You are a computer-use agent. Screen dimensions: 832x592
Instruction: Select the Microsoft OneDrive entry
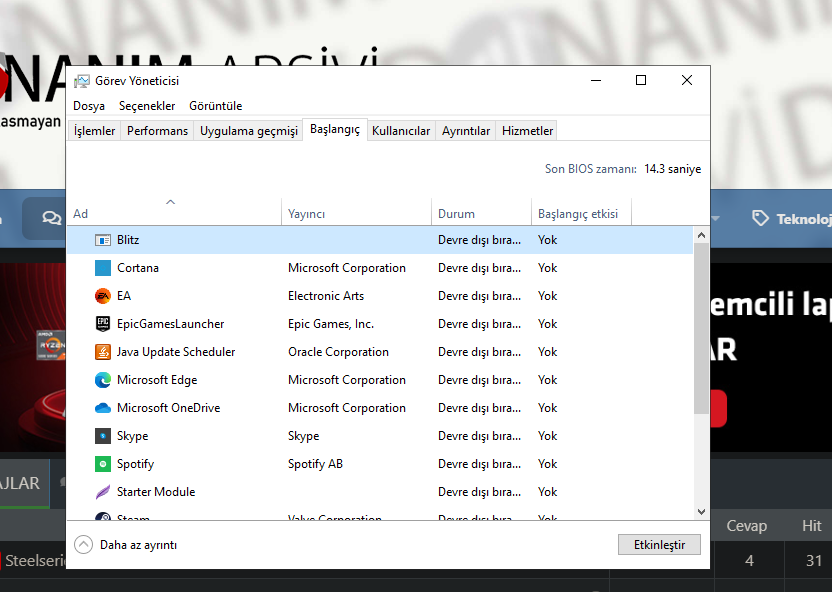tap(168, 408)
